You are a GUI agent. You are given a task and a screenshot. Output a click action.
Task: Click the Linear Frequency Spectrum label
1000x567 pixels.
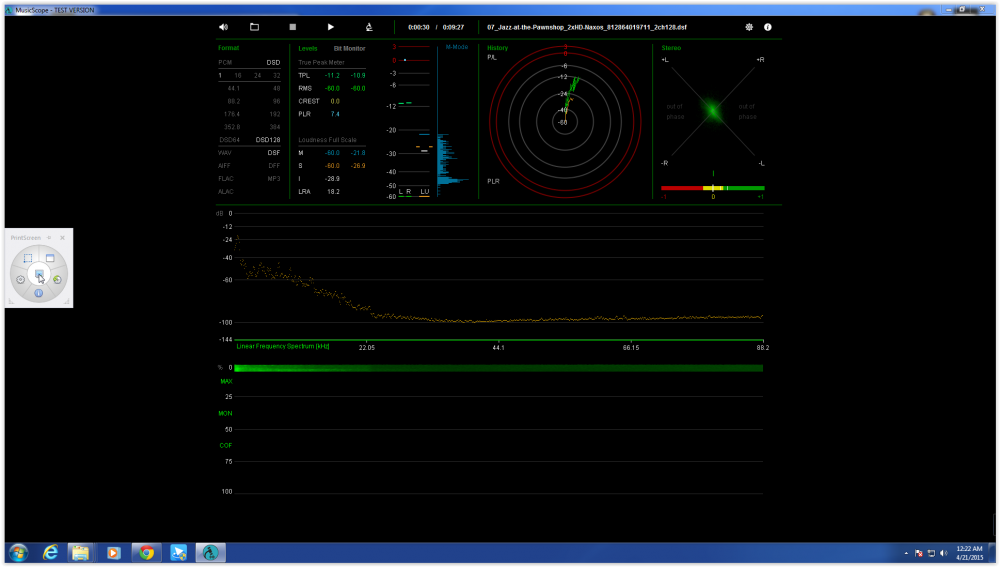pos(283,346)
